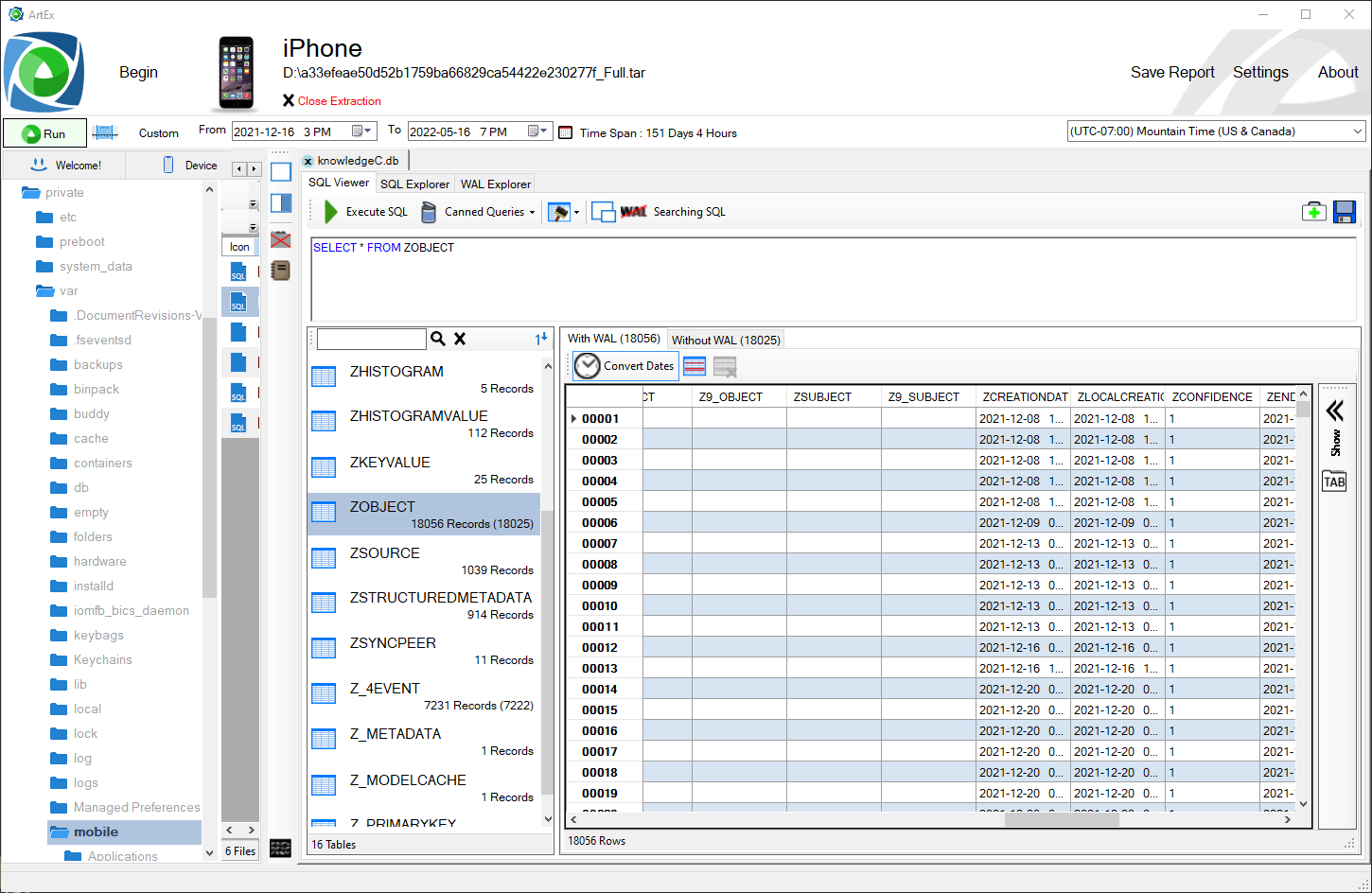Collapse the var folder in tree
The height and width of the screenshot is (893, 1372).
[x=44, y=291]
